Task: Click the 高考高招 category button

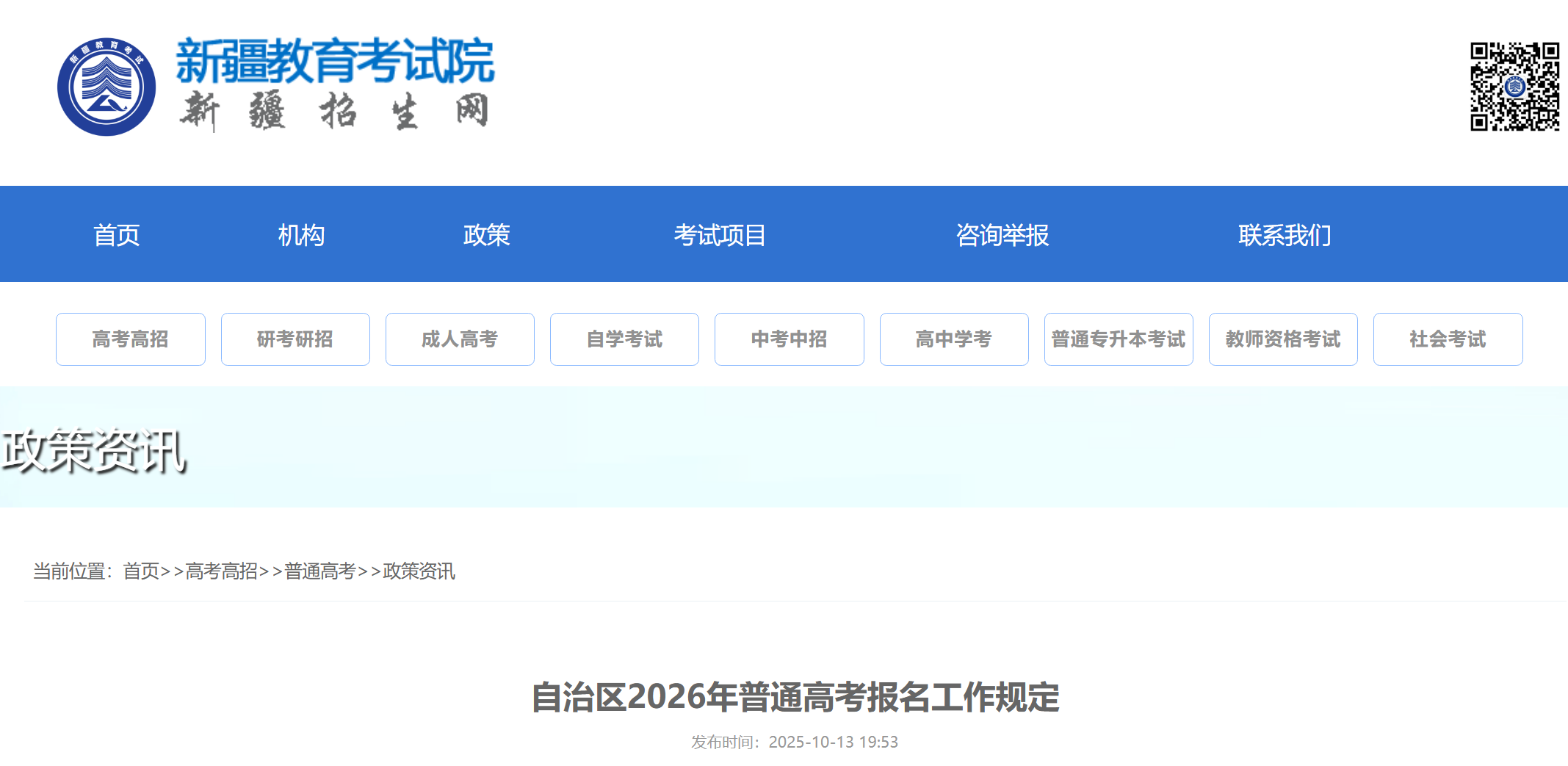Action: (131, 339)
